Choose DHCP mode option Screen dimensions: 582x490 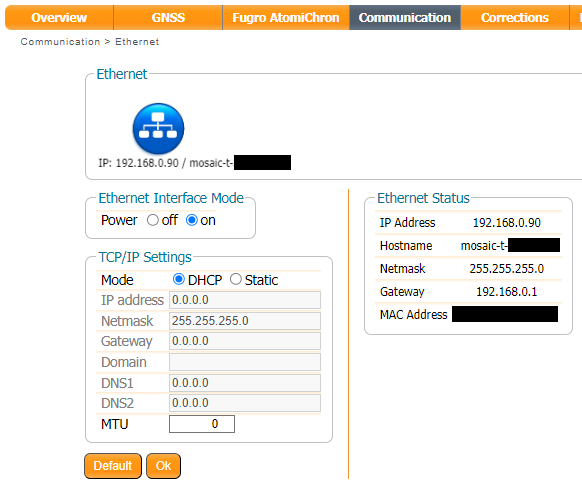pos(179,279)
